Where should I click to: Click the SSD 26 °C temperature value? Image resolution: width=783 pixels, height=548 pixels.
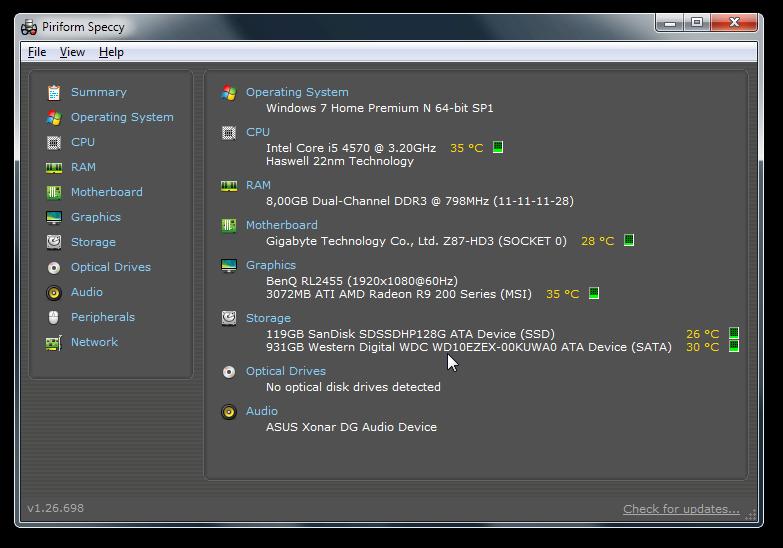(x=702, y=334)
